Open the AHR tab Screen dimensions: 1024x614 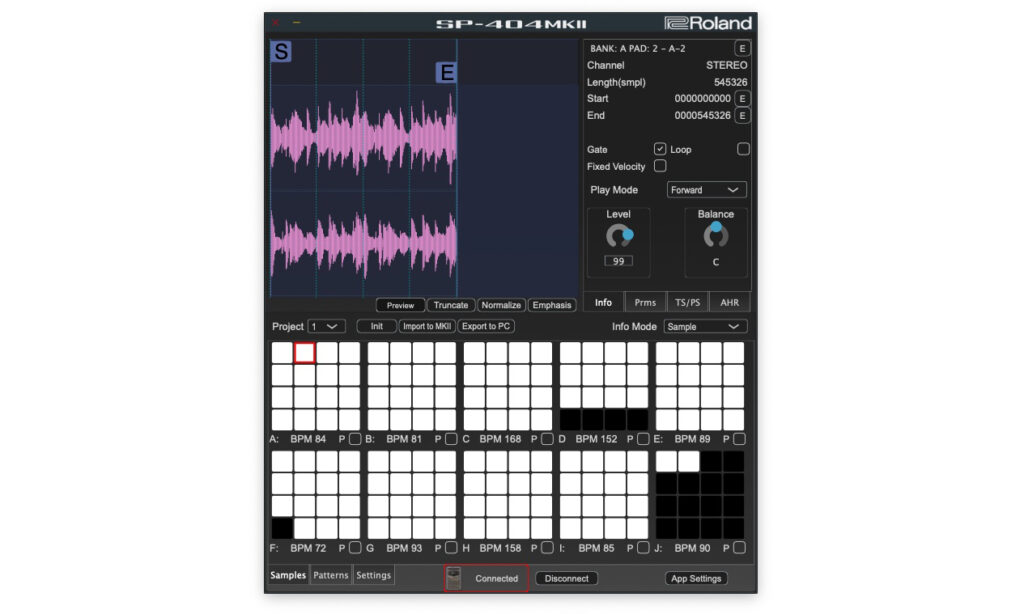click(729, 302)
